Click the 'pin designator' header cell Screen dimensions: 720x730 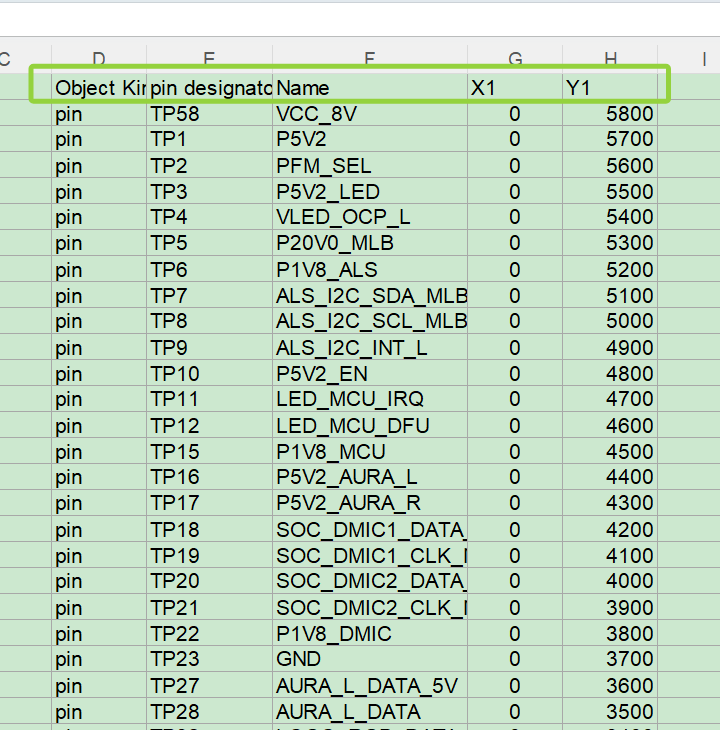click(209, 87)
